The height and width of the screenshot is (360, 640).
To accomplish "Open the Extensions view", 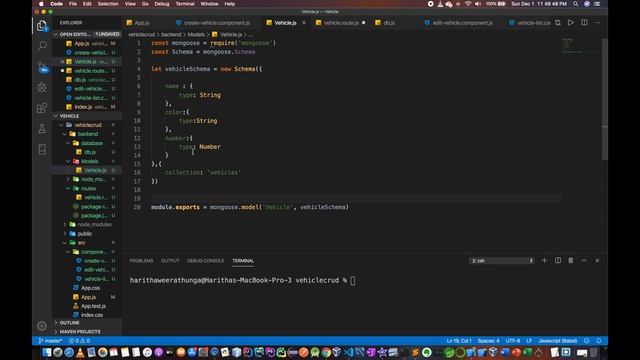I will [42, 108].
